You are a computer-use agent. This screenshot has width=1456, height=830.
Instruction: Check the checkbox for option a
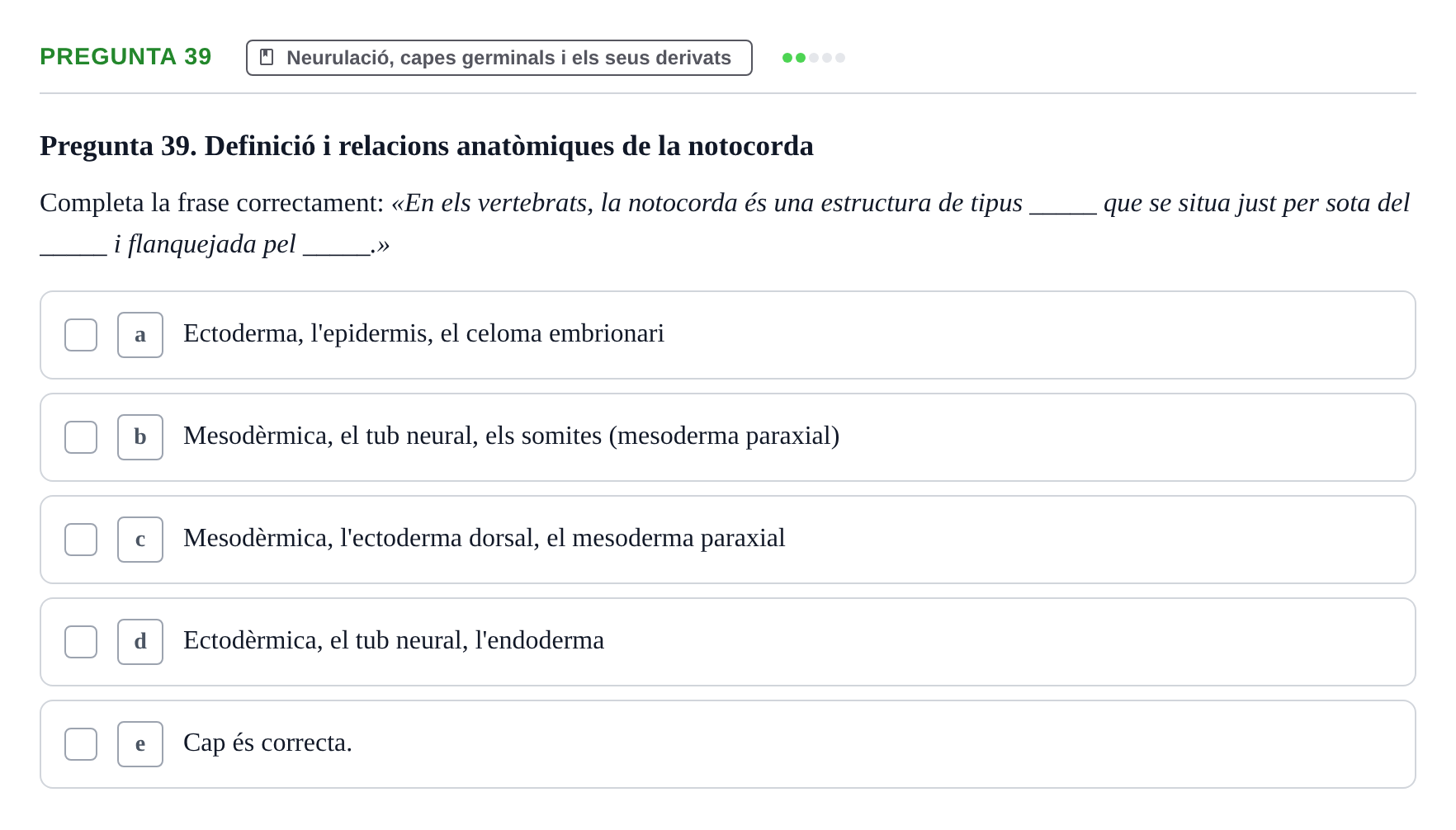81,335
